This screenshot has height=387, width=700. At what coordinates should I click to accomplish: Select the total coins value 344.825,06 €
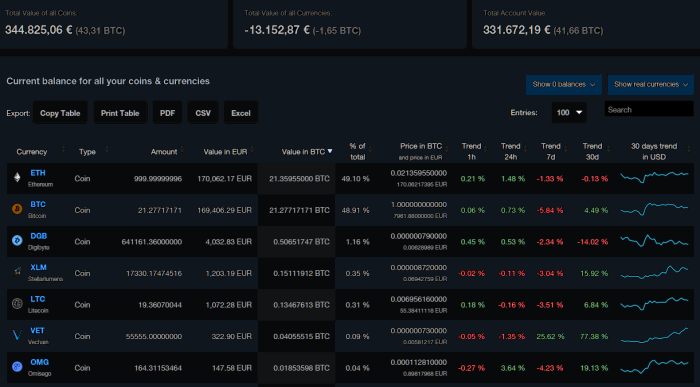[x=39, y=30]
